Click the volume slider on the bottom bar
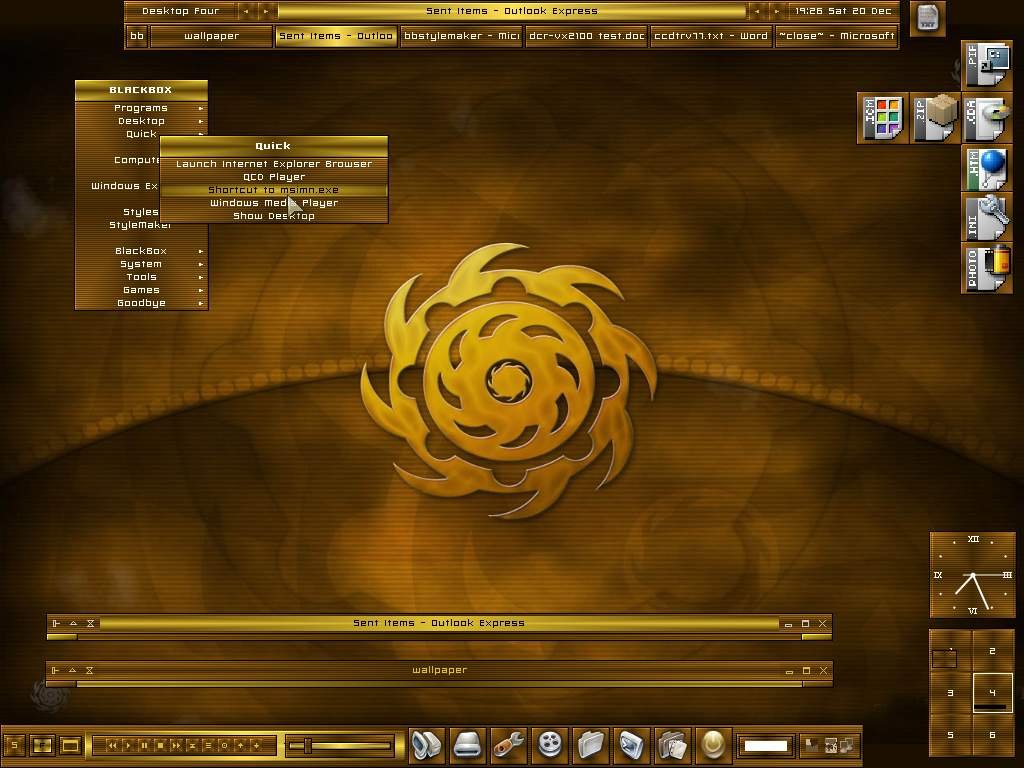The height and width of the screenshot is (768, 1024). click(x=341, y=745)
